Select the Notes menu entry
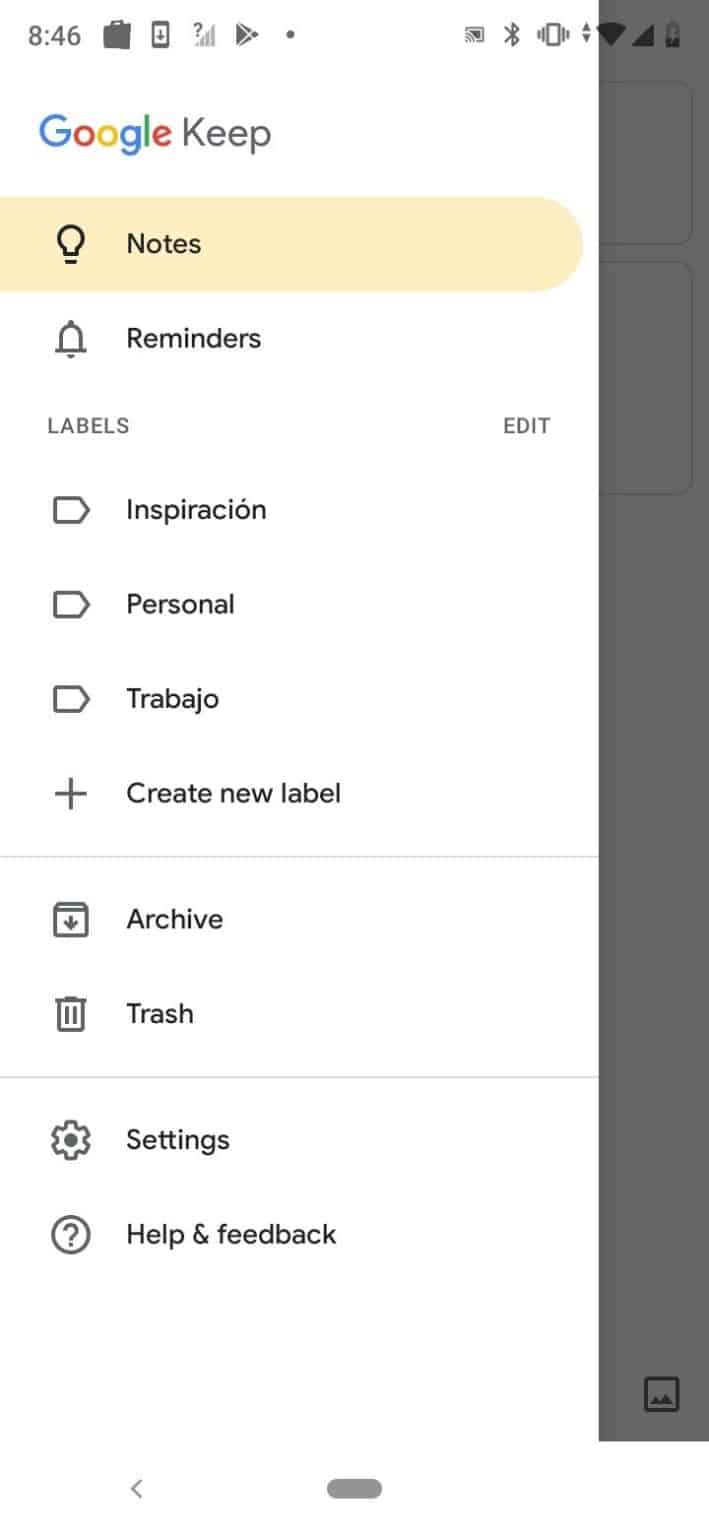Screen dimensions: 709x1536 [163, 242]
